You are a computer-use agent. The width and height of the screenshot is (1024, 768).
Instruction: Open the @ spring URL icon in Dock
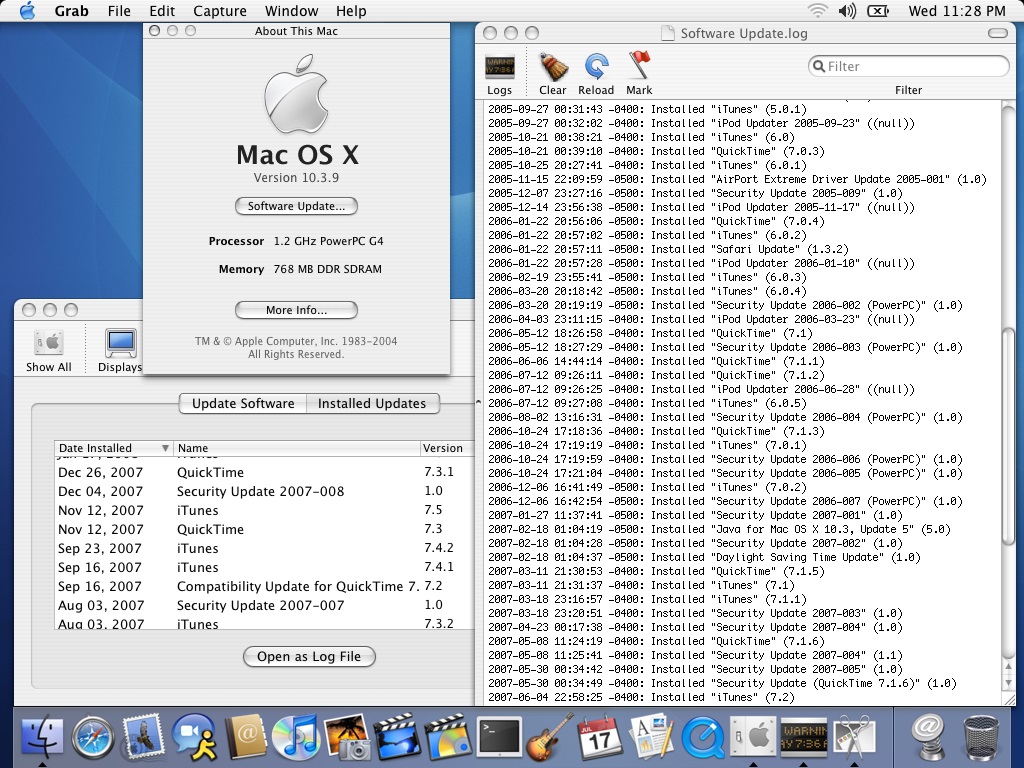pos(928,737)
